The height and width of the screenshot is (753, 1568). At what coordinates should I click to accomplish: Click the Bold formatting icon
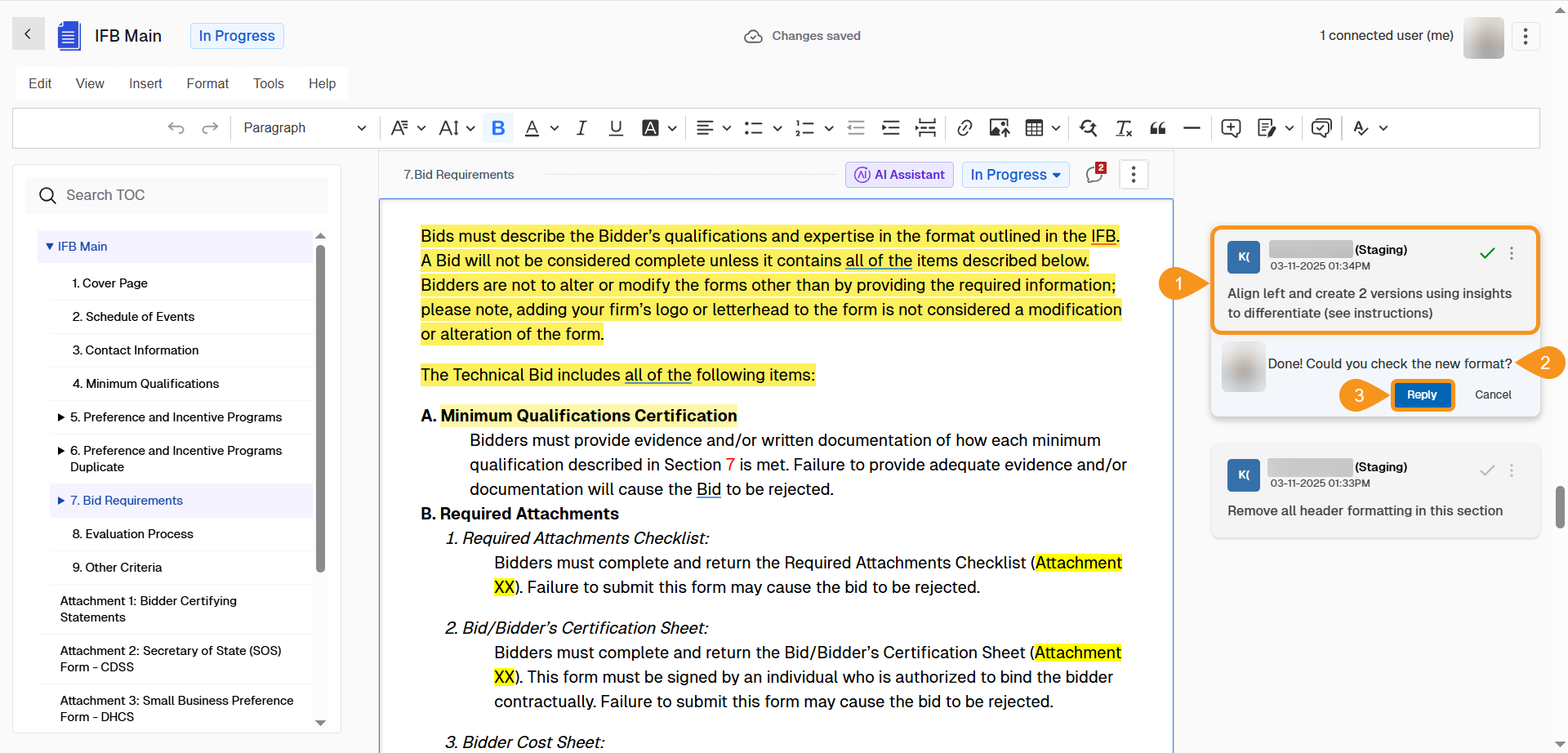(498, 128)
